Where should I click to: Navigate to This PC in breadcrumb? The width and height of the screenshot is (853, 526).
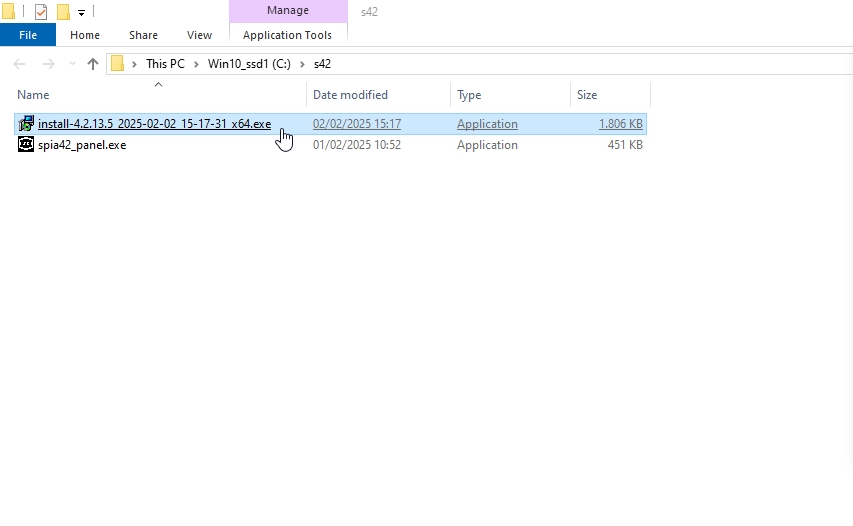tap(165, 64)
